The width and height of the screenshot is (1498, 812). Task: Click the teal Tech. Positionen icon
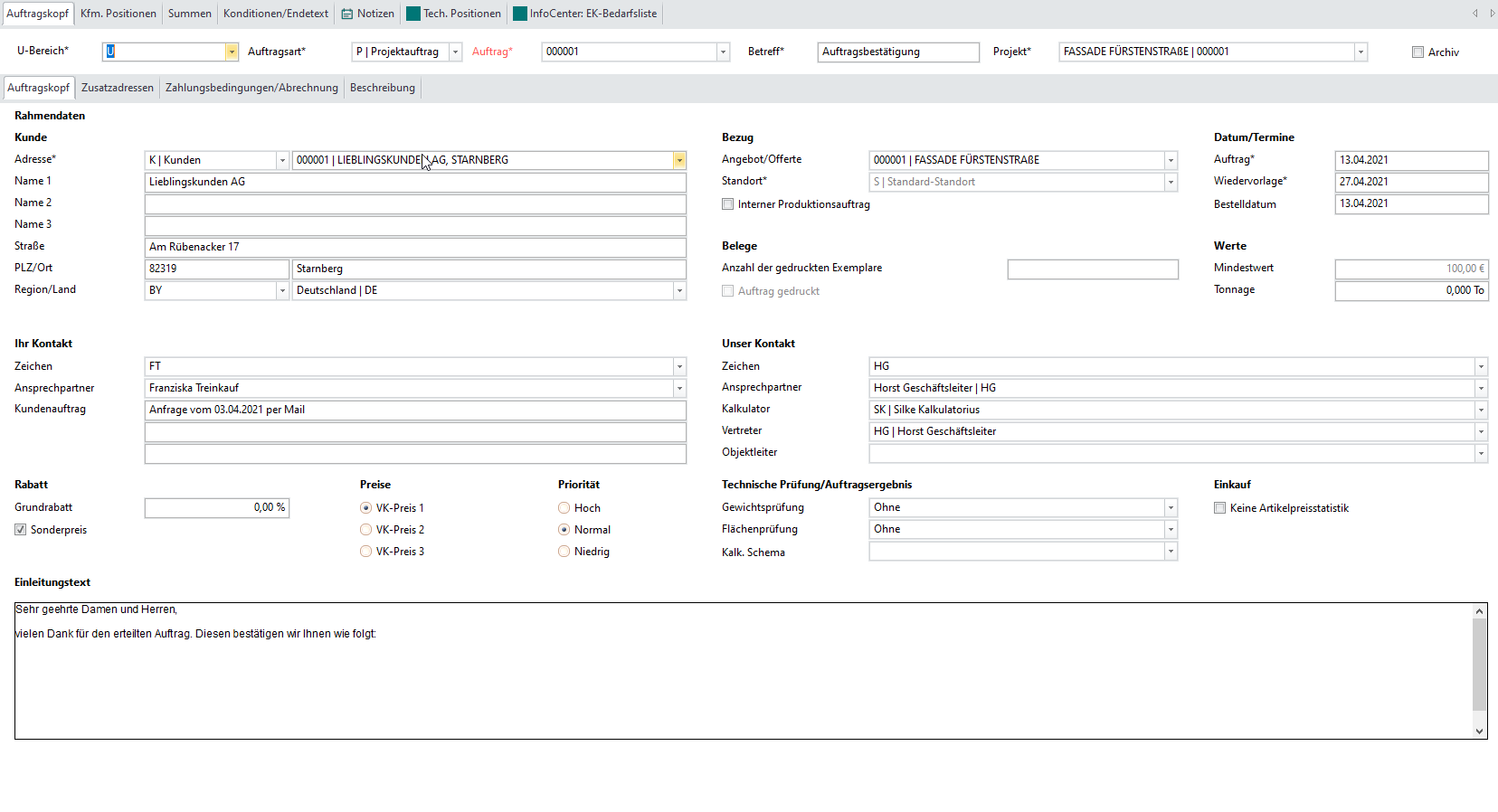[413, 14]
